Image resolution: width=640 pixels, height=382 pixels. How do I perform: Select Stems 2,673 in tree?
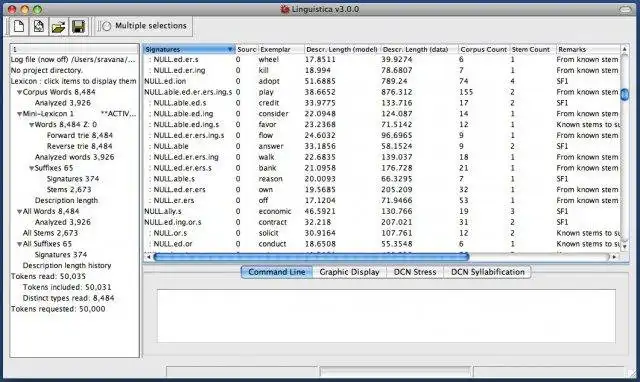point(69,189)
